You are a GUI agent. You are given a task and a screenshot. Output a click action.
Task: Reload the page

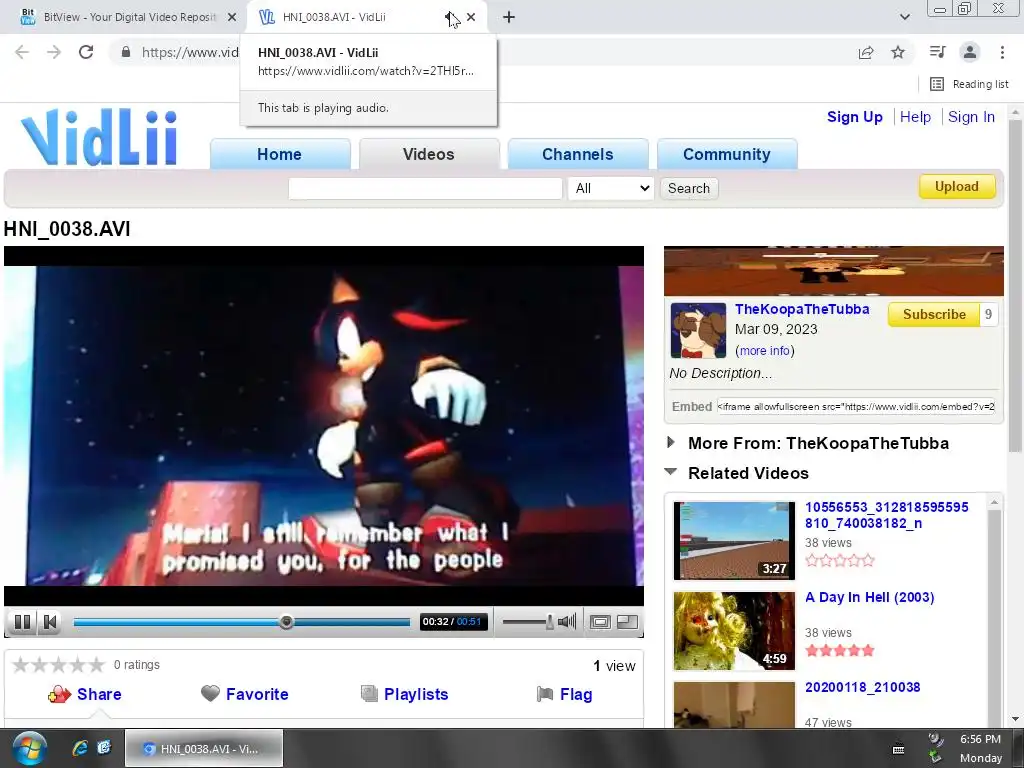86,52
